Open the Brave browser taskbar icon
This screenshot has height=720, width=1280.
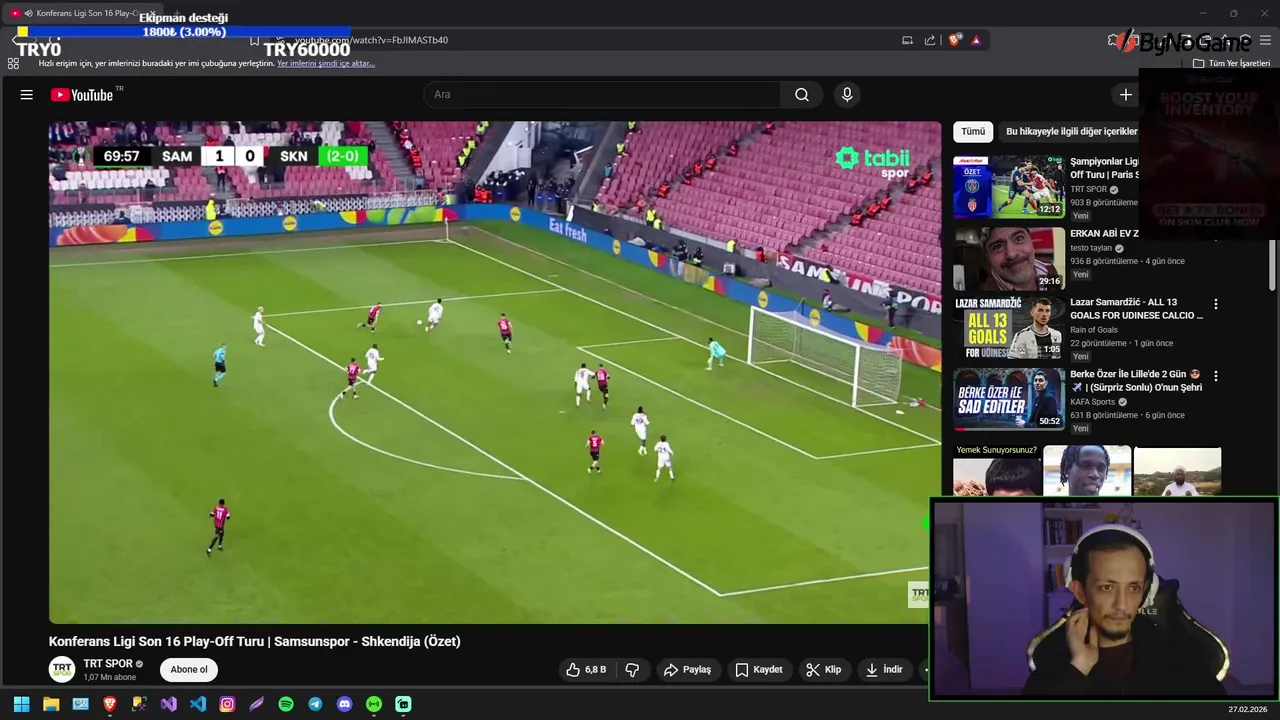[110, 704]
